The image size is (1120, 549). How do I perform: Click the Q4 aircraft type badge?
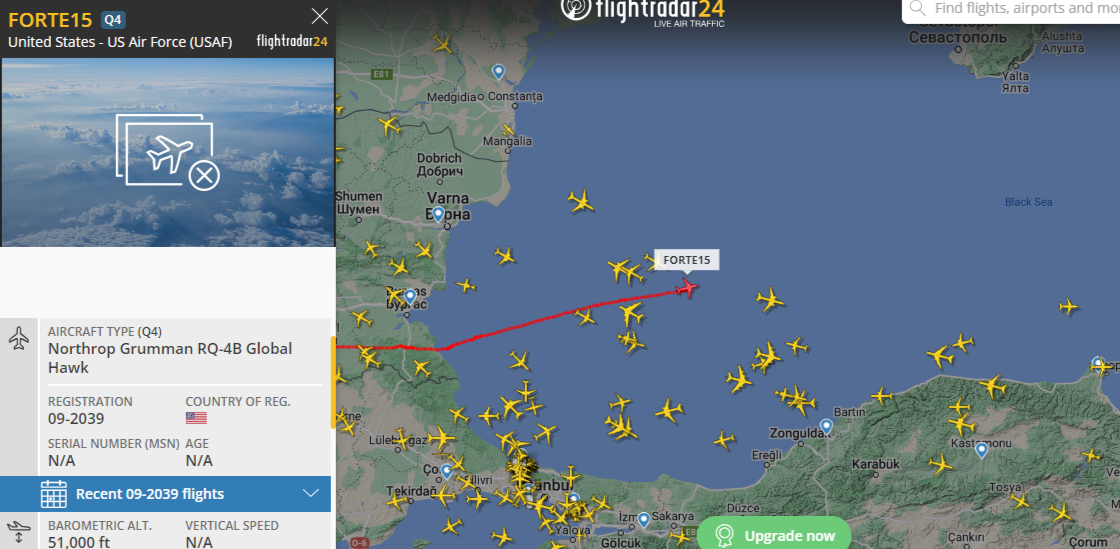[x=114, y=19]
